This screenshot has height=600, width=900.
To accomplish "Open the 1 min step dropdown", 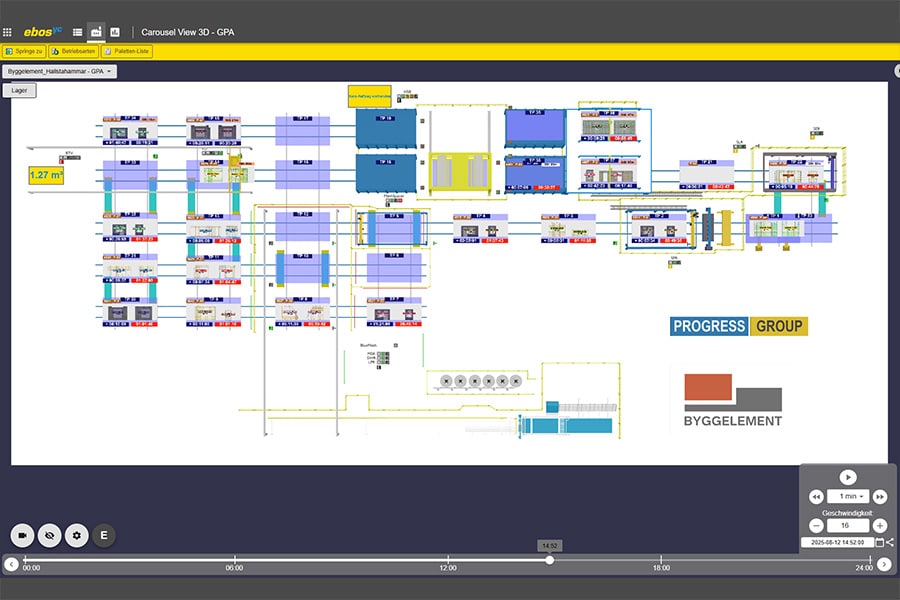I will coord(847,496).
